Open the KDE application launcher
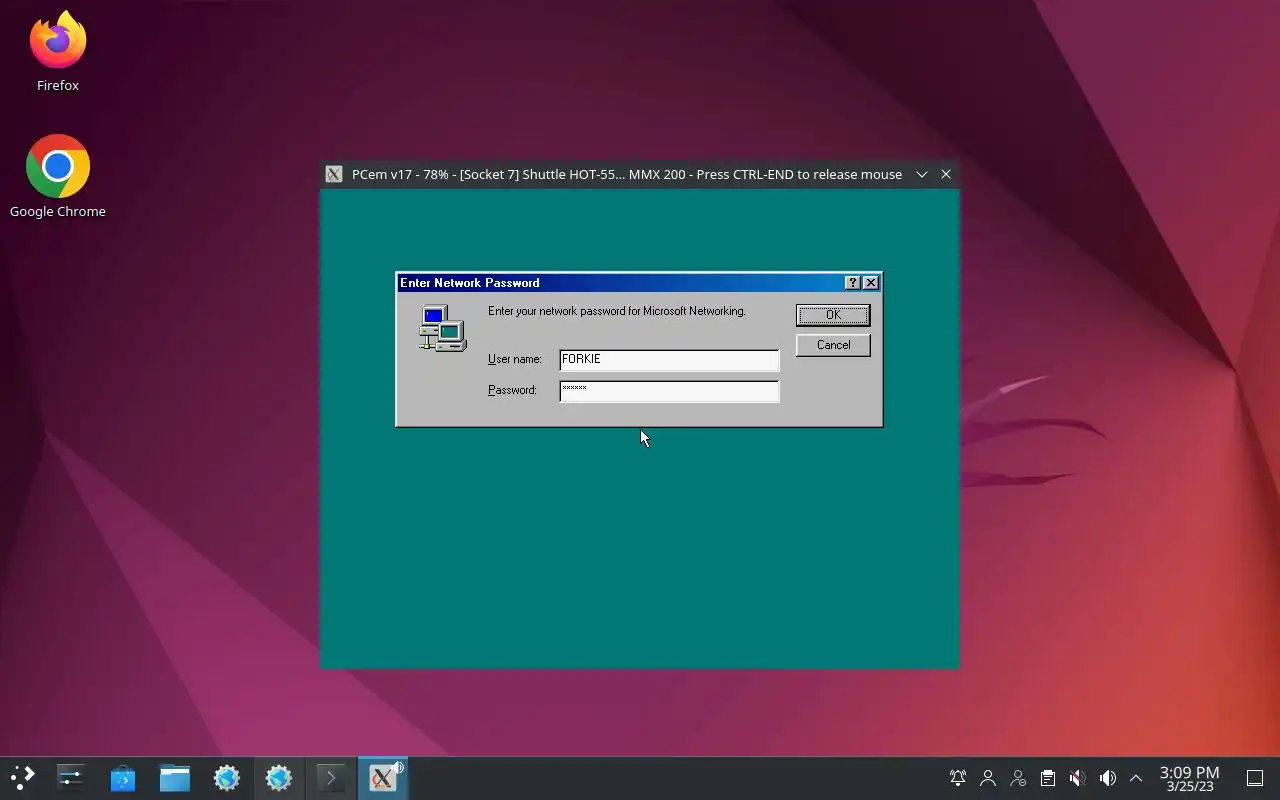Viewport: 1280px width, 800px height. coord(22,778)
